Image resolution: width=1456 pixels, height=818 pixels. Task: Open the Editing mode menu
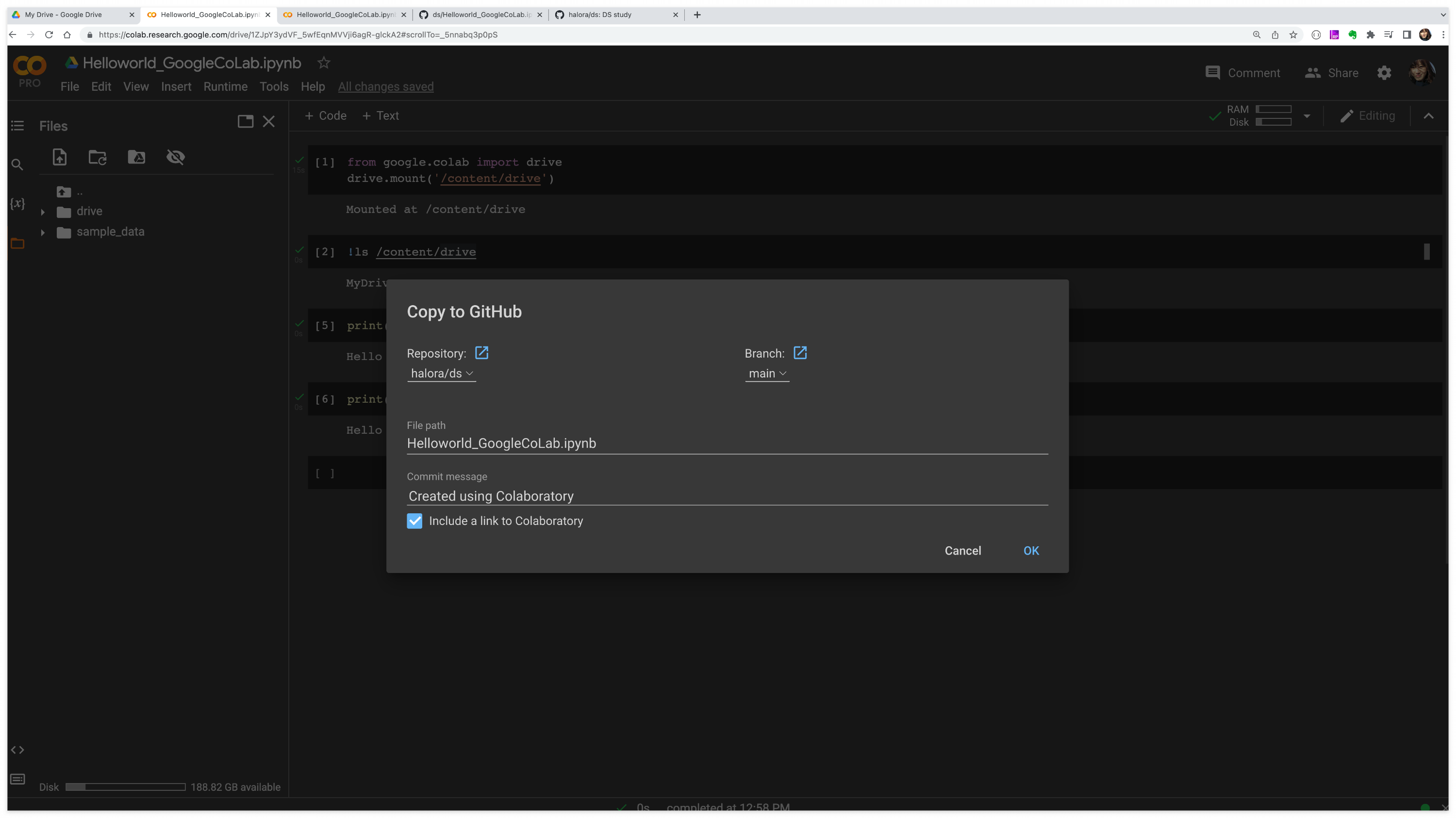[x=1367, y=116]
